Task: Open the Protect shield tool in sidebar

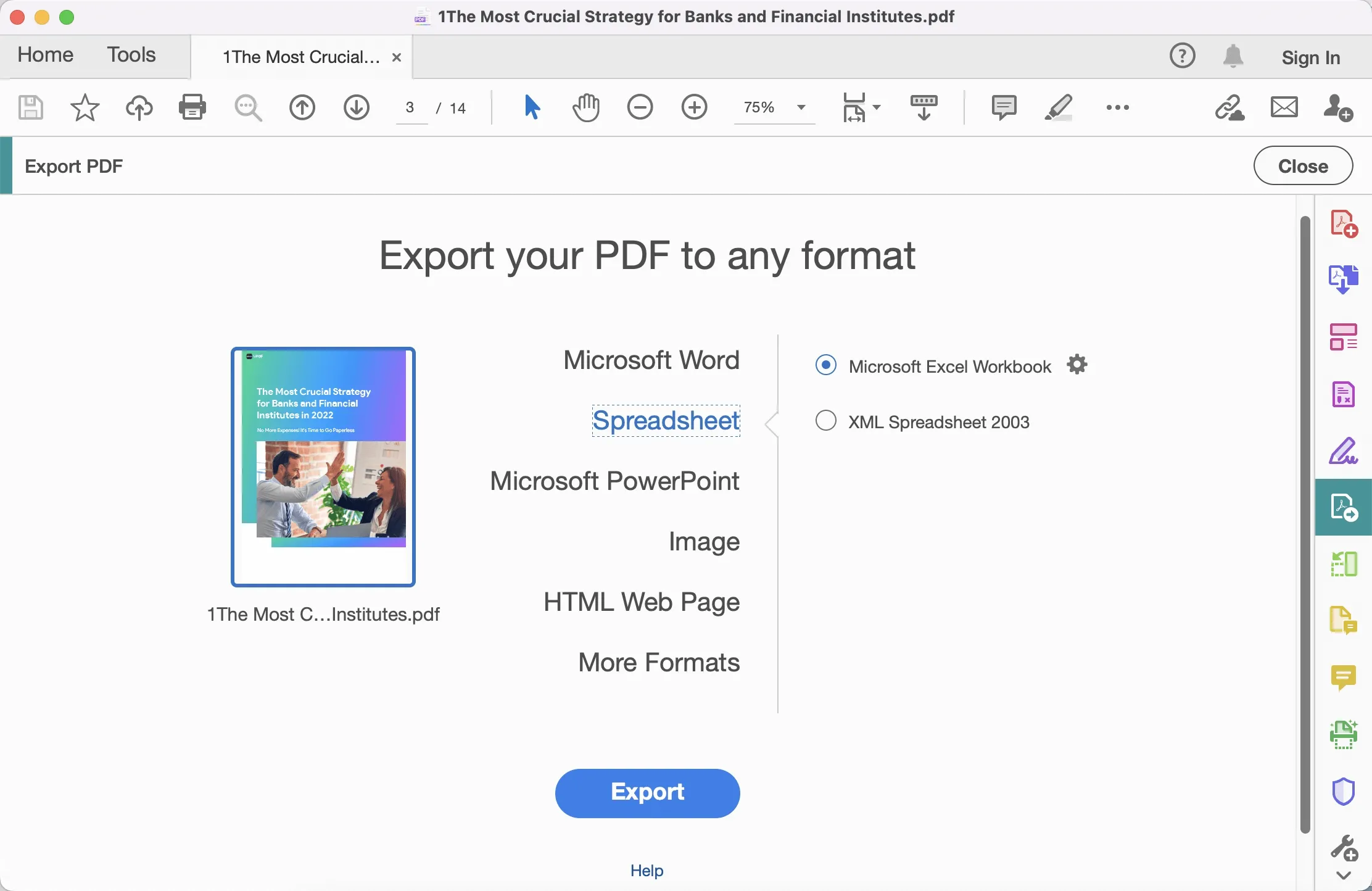Action: [x=1343, y=792]
